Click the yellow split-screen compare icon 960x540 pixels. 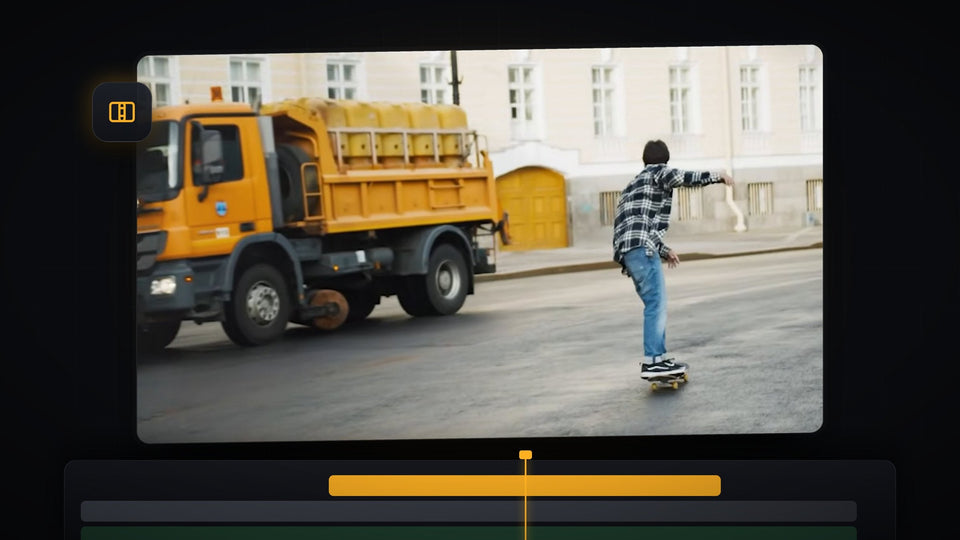[x=122, y=112]
